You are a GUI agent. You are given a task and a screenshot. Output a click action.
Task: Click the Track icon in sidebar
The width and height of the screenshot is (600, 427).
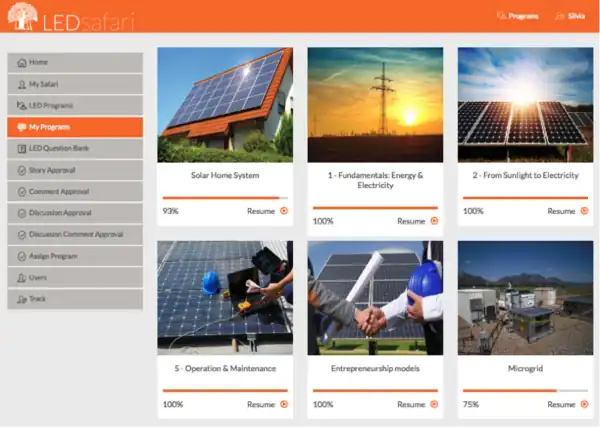(22, 299)
